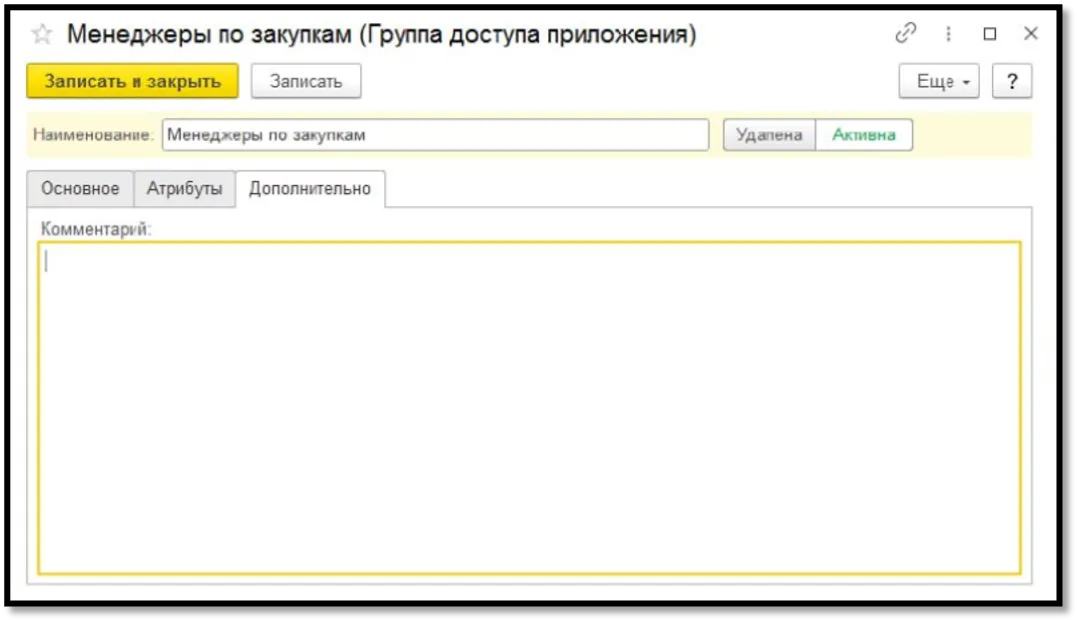The height and width of the screenshot is (620, 1077).
Task: Click Записать и закрыть to save and close
Action: click(x=131, y=81)
